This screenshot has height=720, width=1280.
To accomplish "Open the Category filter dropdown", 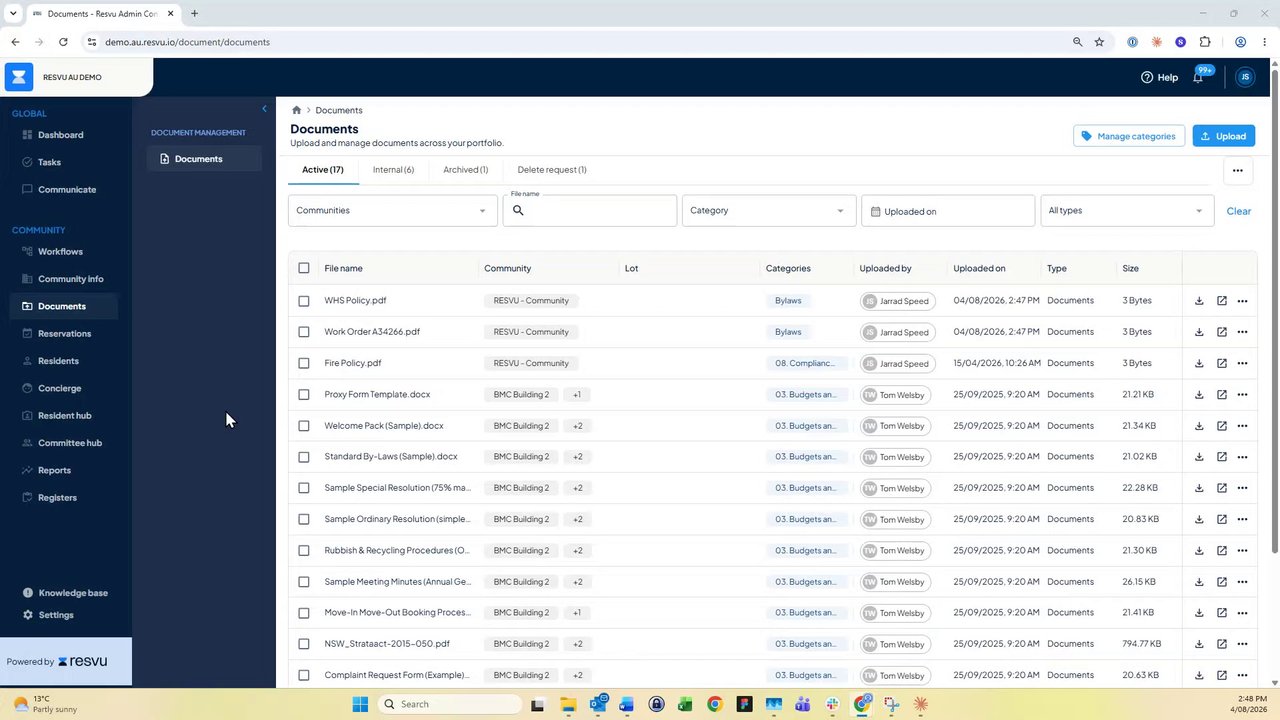I will pos(768,211).
